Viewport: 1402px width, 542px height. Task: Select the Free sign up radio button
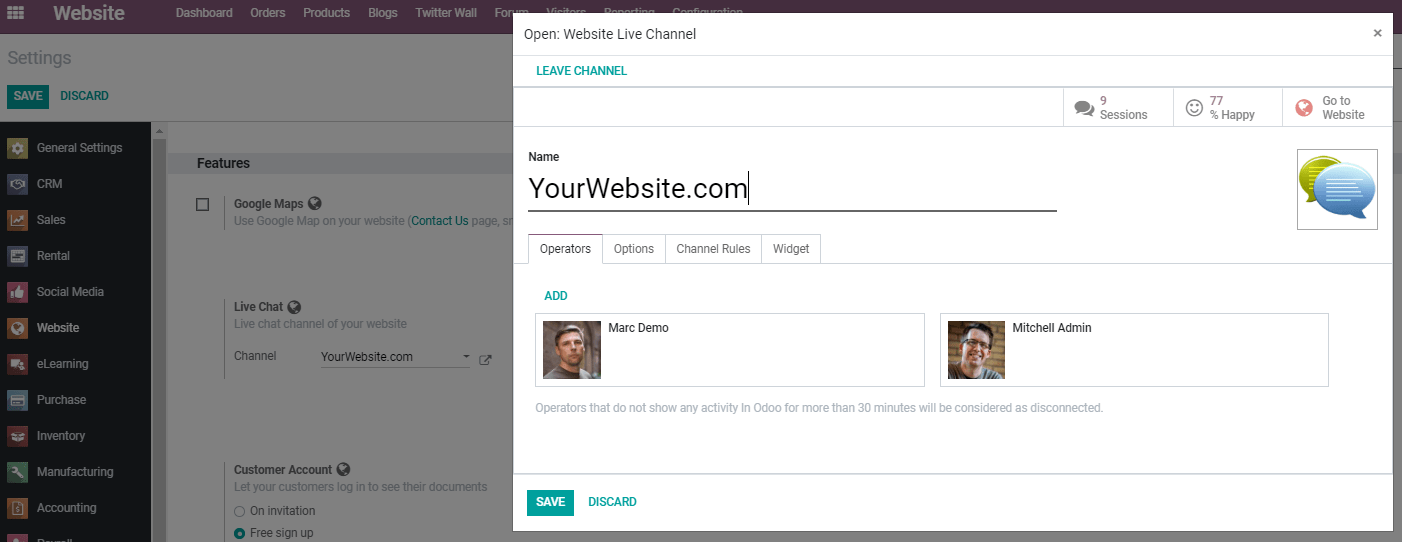(239, 533)
